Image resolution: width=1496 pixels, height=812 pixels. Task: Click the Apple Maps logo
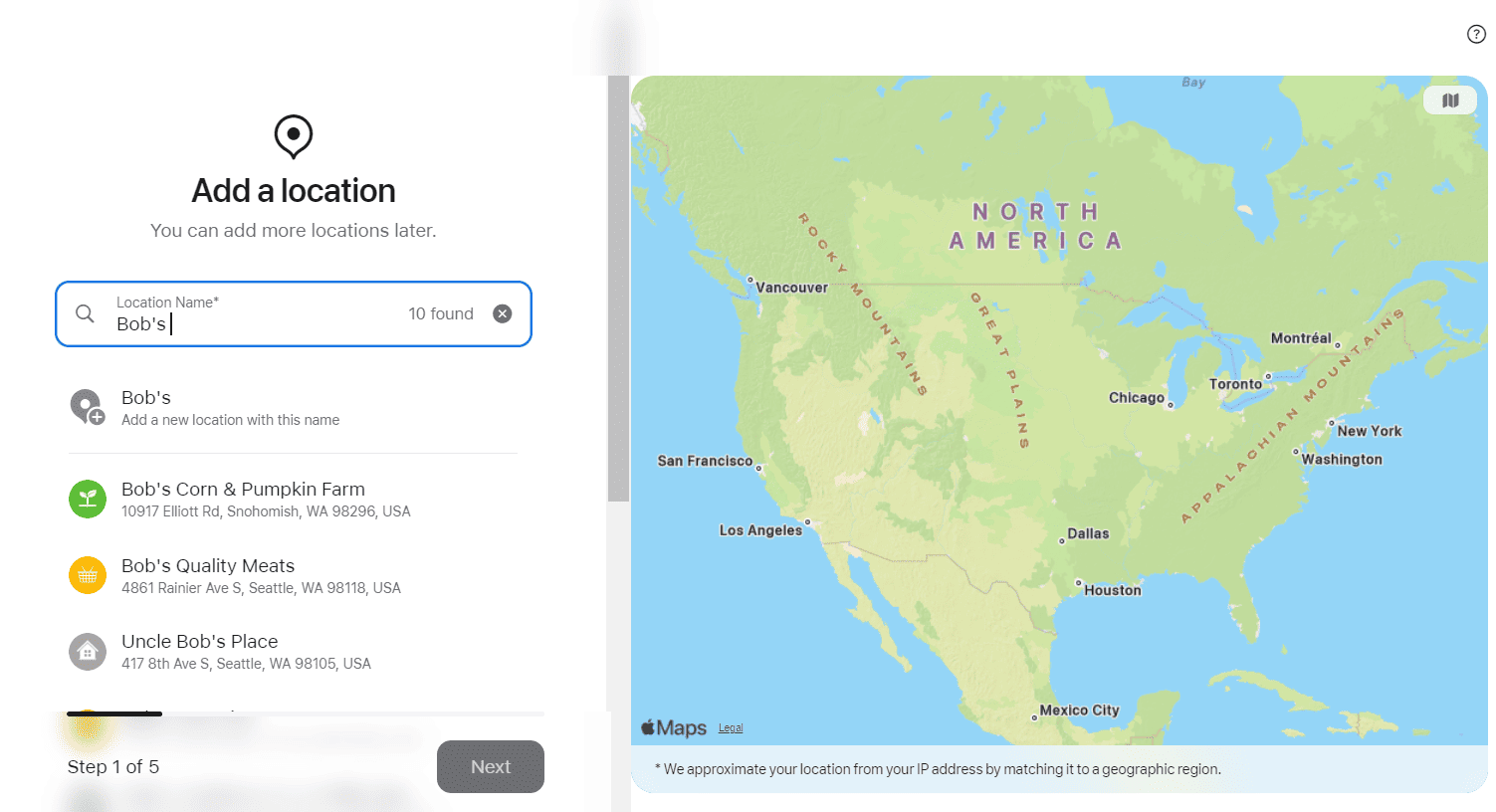[674, 728]
